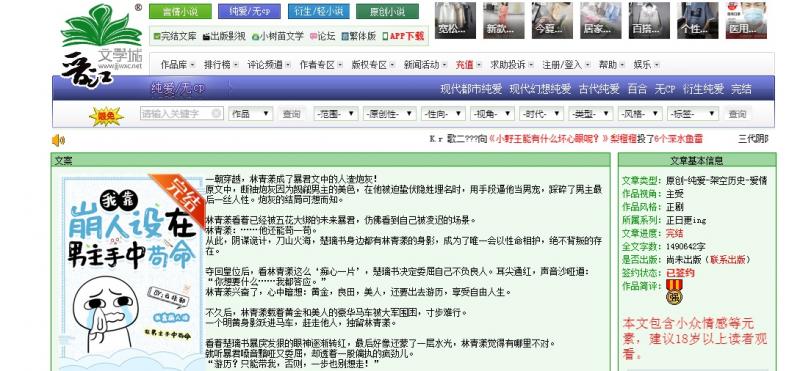Screen dimensions: 800x371
Task: Expand the 作品库 menu
Action: pos(178,65)
